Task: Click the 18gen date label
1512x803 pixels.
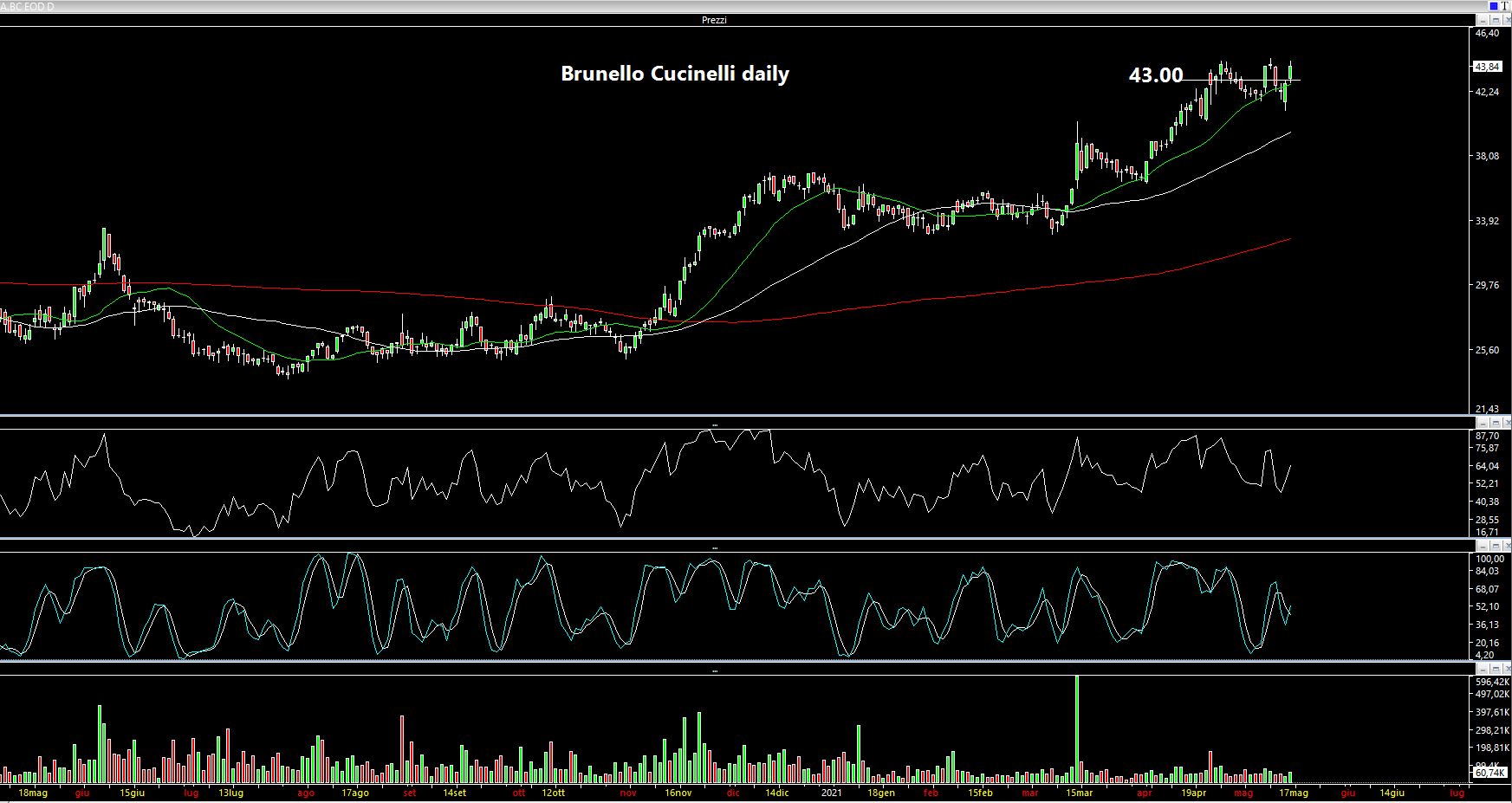Action: point(881,793)
